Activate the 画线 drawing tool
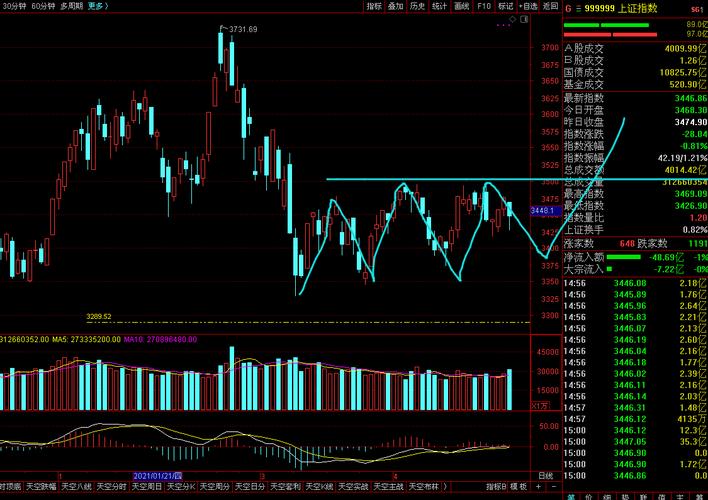The width and height of the screenshot is (708, 500). click(462, 6)
